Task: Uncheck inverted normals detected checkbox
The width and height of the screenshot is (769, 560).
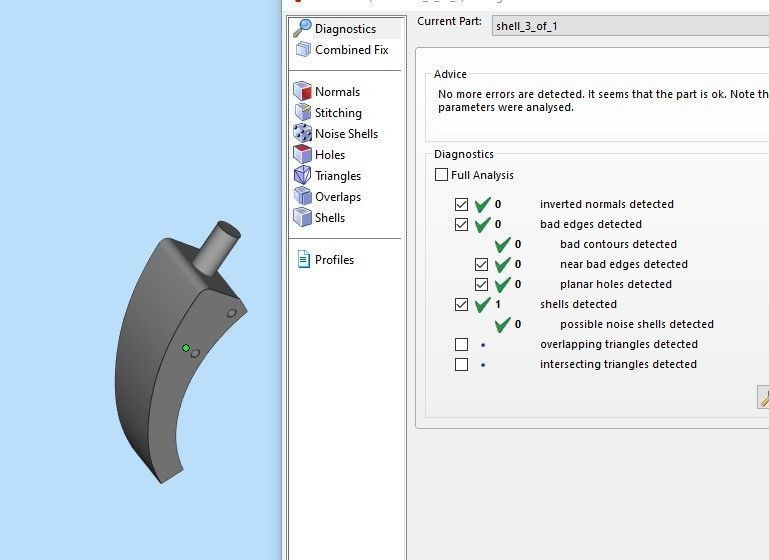Action: [x=461, y=204]
